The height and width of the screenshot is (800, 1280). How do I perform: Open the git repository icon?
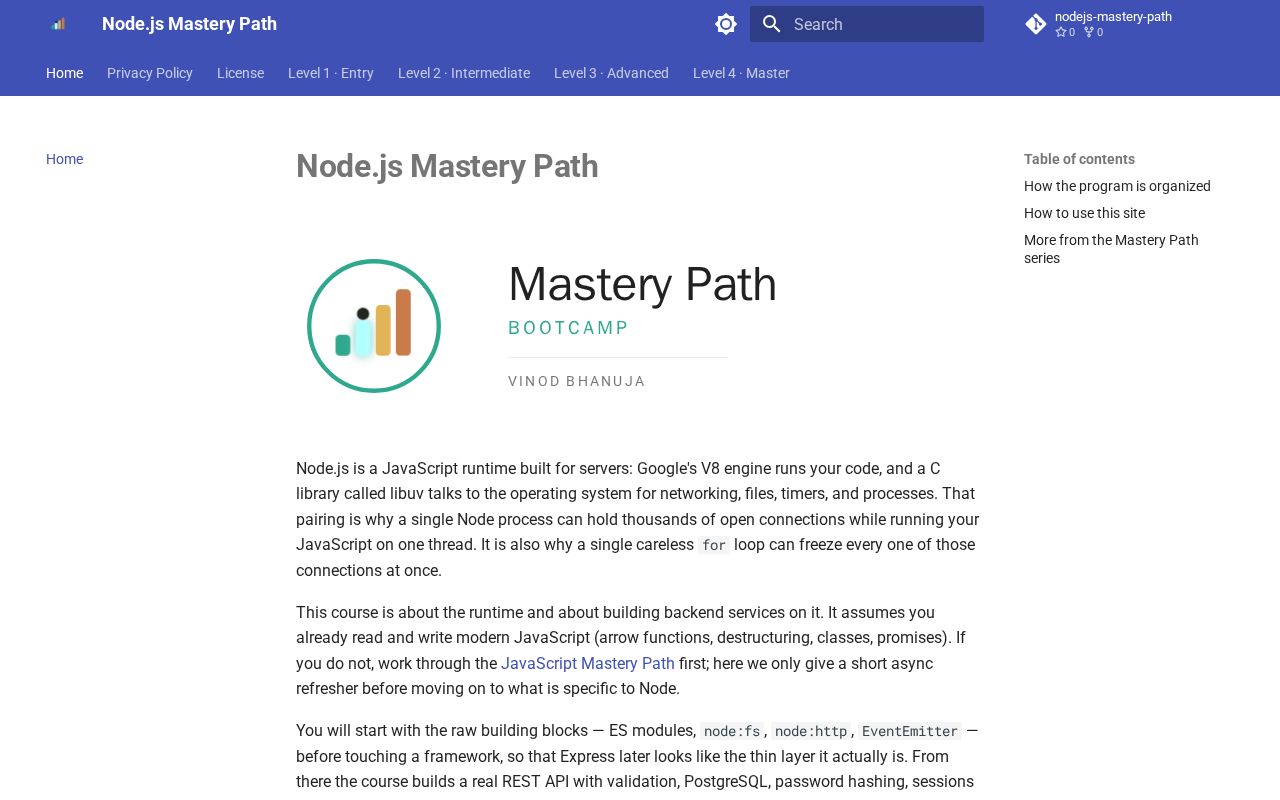[1036, 24]
